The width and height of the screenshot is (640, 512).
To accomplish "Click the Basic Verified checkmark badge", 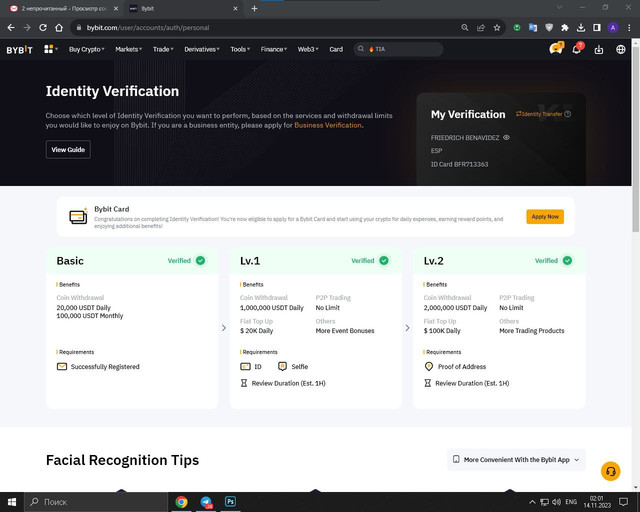I will coord(200,260).
